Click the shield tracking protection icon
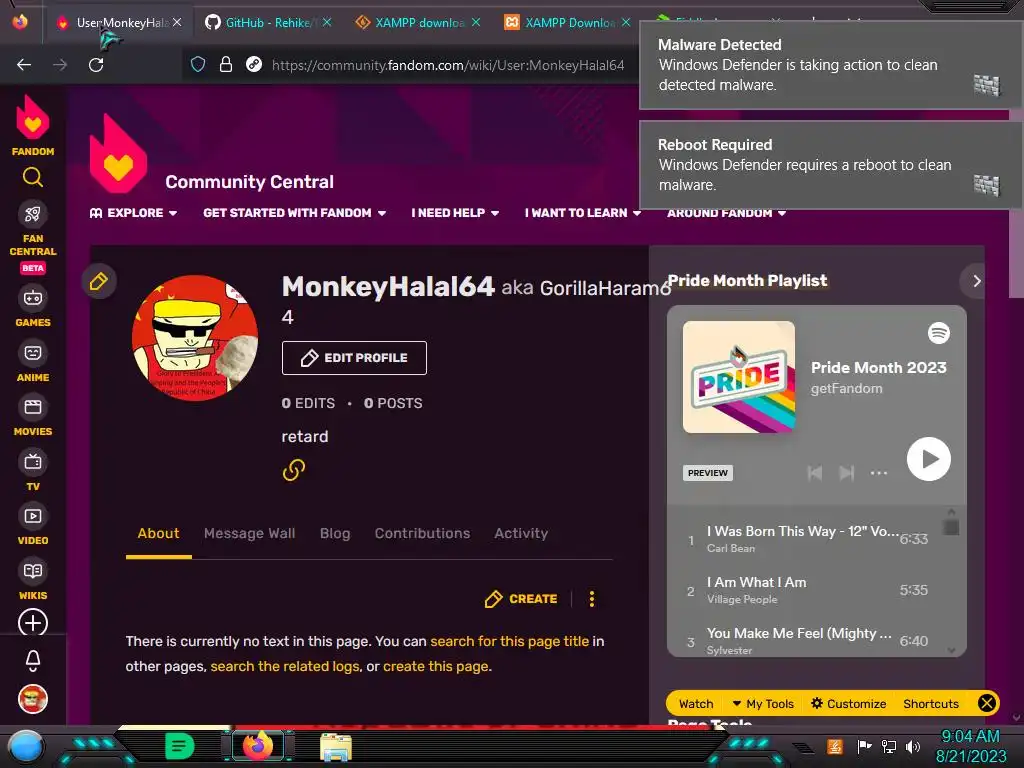The height and width of the screenshot is (768, 1024). click(198, 65)
